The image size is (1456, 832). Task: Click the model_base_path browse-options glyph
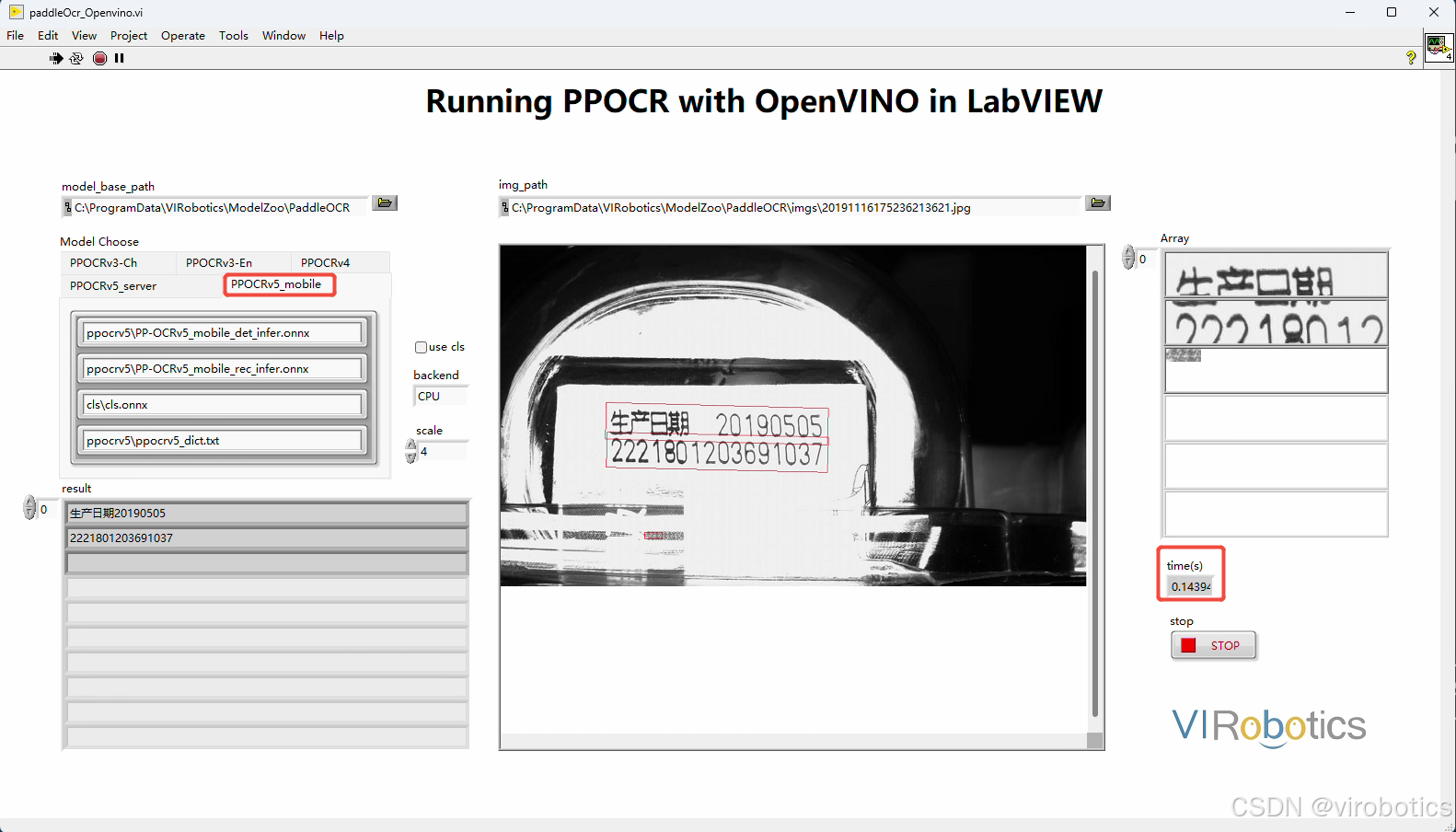coord(67,208)
